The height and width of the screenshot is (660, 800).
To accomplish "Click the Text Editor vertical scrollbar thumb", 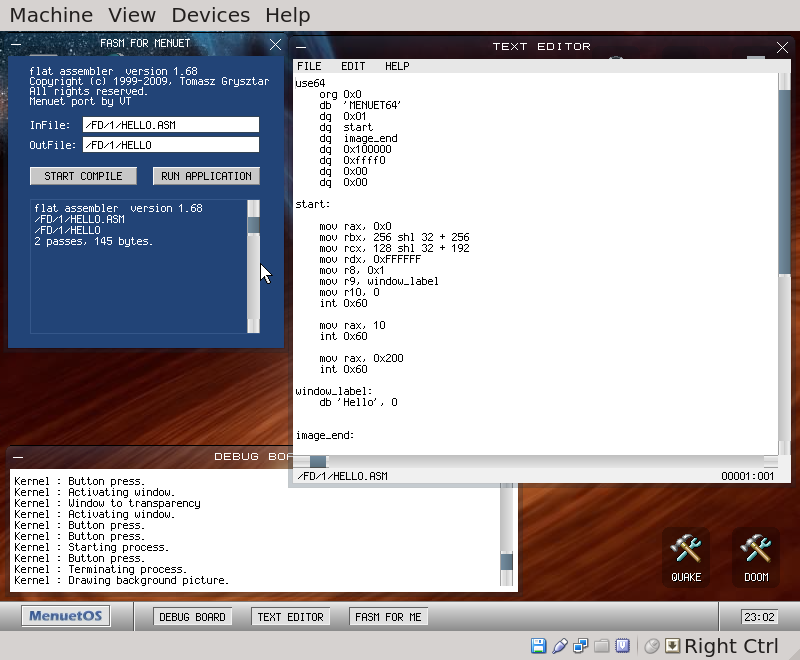I will click(784, 183).
